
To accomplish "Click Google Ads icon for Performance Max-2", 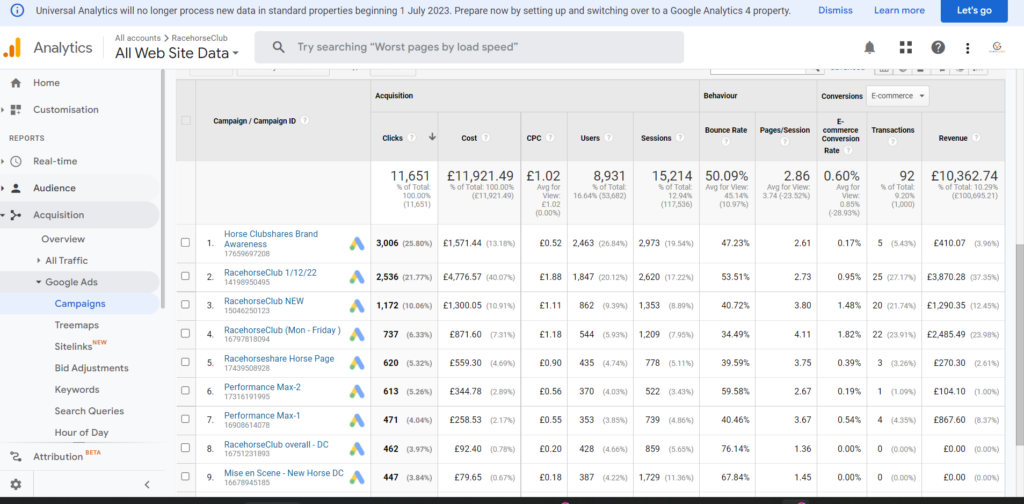I will [356, 391].
